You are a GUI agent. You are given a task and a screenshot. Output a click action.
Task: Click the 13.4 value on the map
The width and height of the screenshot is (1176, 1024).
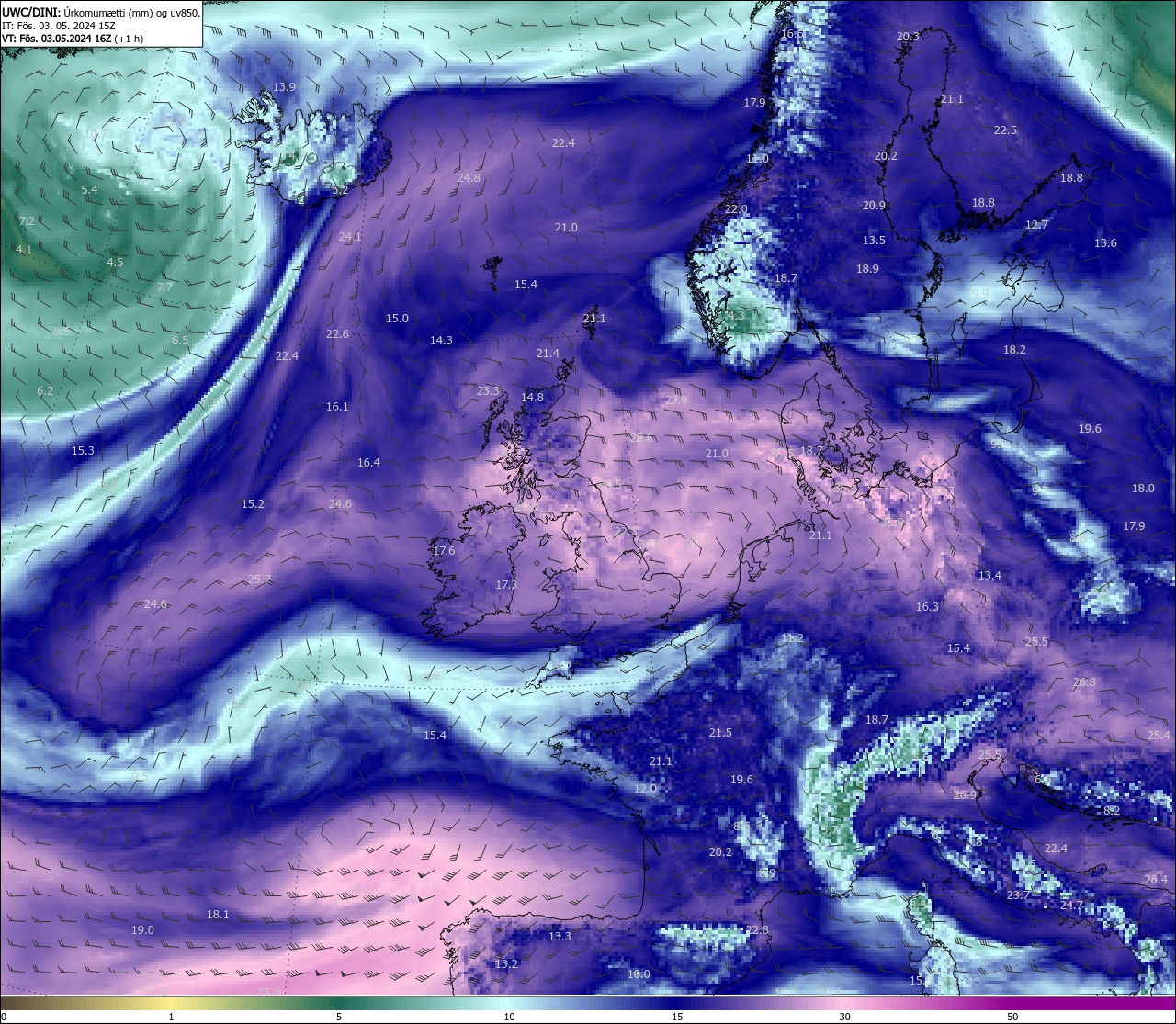989,576
